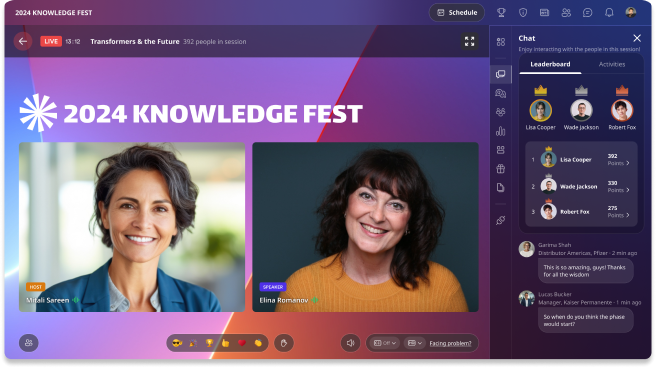
Task: Select Mitali Sareen's host video tile
Action: (132, 227)
